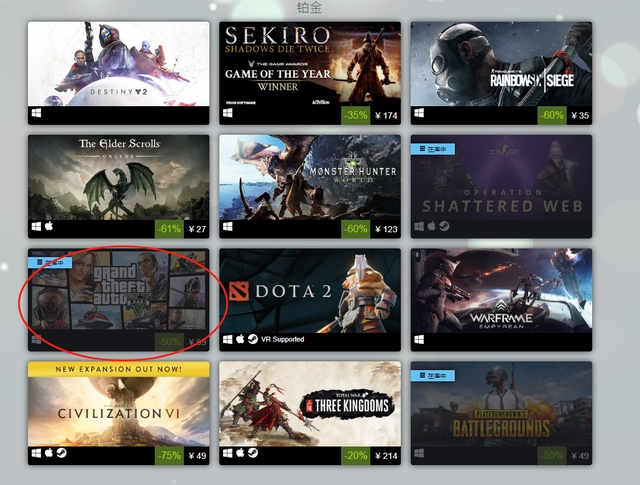Click Windows icon under Warframe Empyrean
Screen dimensions: 640x485
point(419,339)
